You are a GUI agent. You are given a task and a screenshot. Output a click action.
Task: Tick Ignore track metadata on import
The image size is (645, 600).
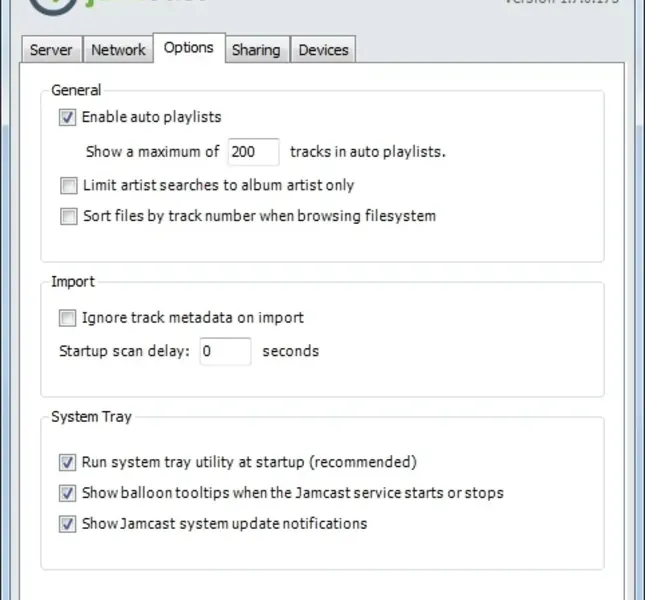[x=68, y=318]
